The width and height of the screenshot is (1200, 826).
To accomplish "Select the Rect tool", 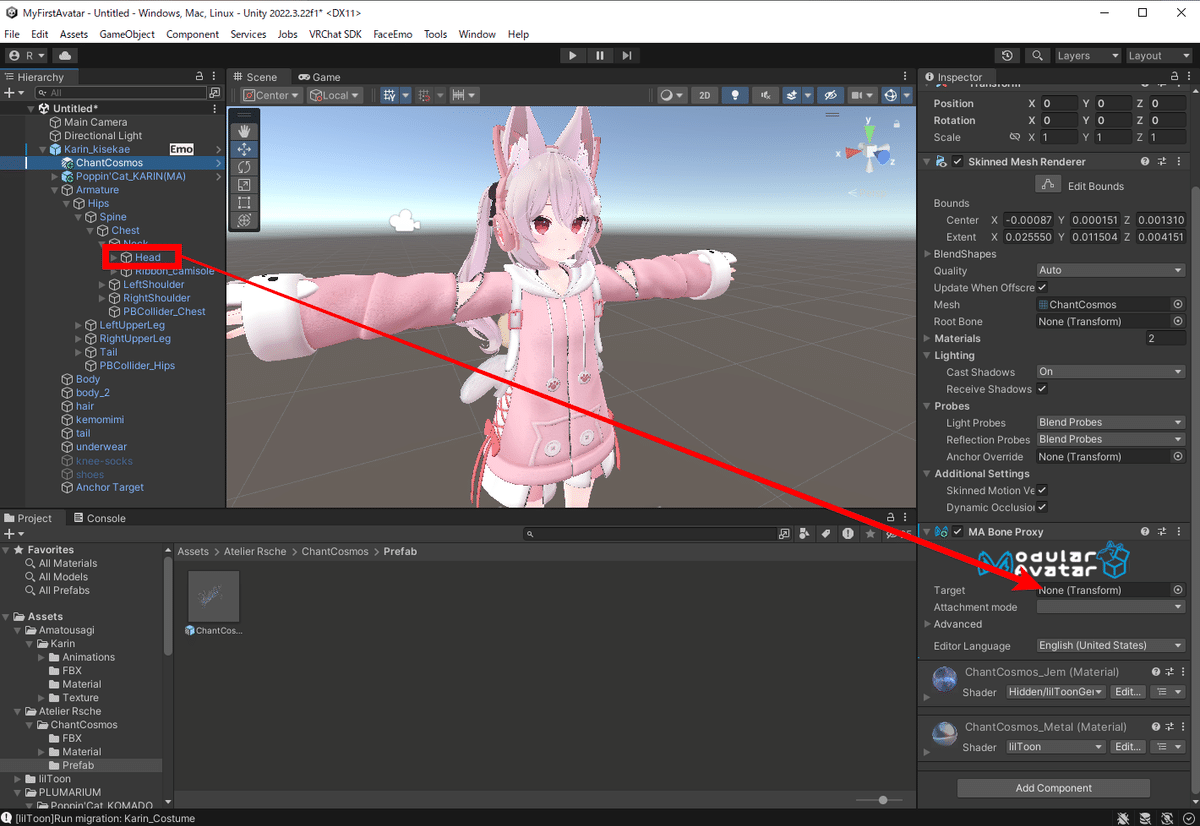I will pos(245,203).
